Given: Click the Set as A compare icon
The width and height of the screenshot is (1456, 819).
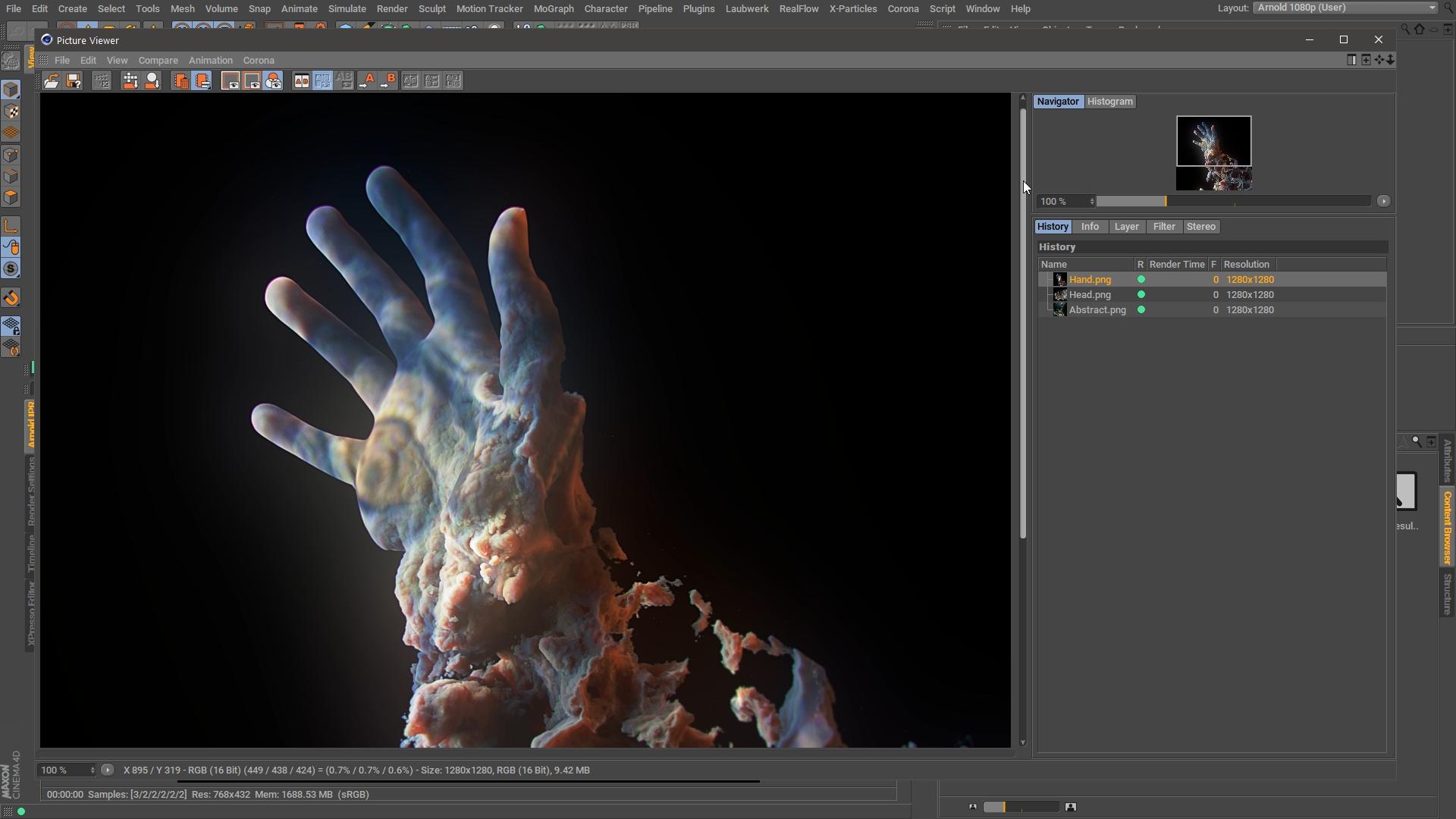Looking at the screenshot, I should click(367, 81).
